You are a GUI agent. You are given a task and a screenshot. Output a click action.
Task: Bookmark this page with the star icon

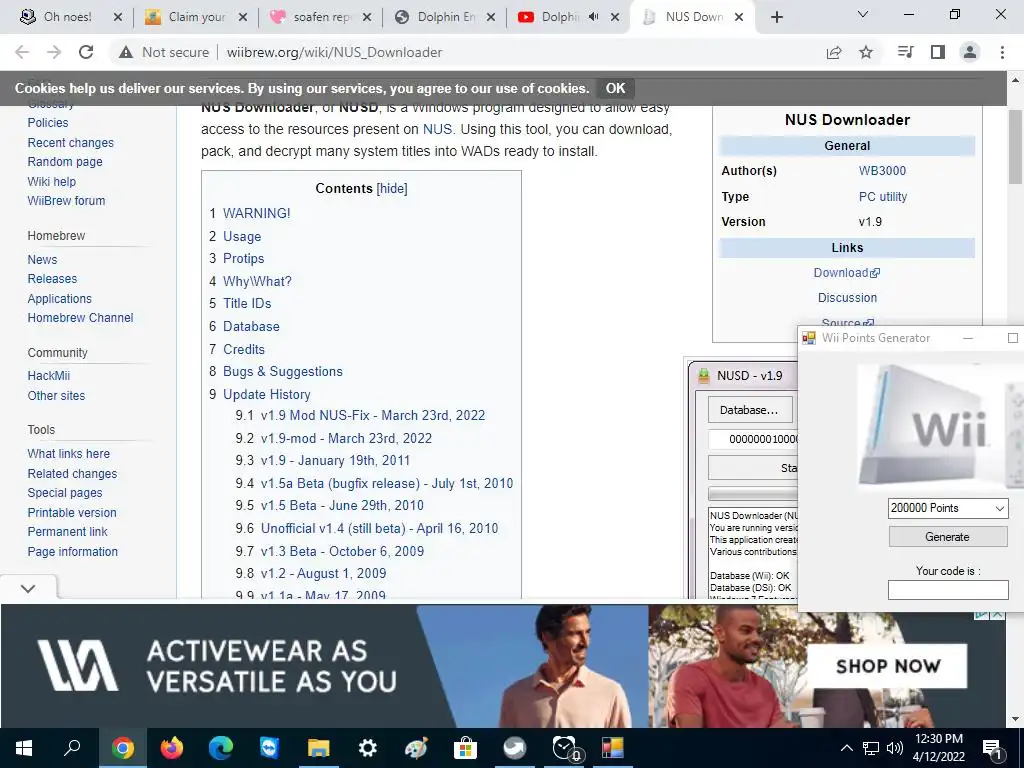[x=866, y=52]
